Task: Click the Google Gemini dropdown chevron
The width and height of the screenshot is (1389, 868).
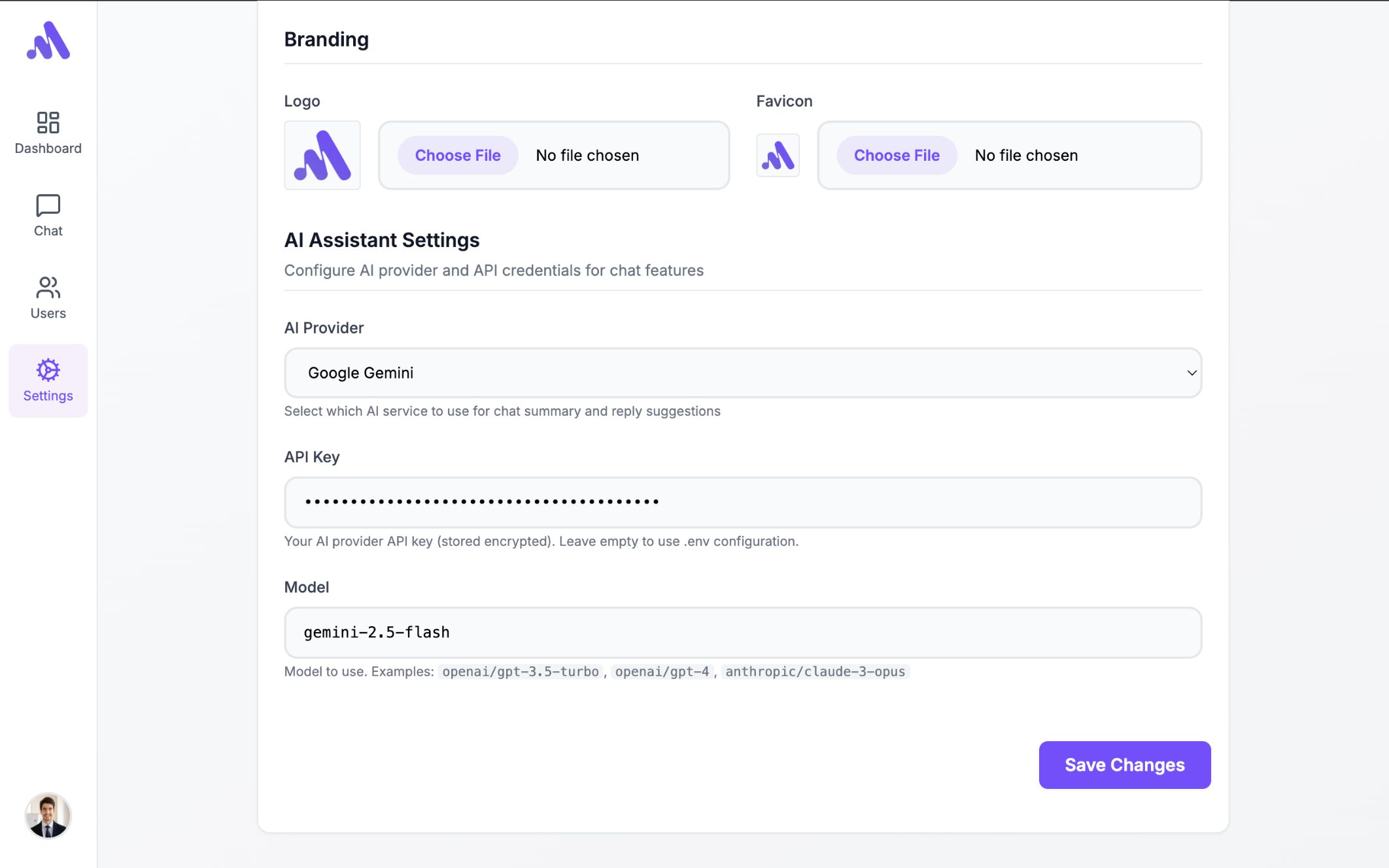Action: [x=1192, y=373]
